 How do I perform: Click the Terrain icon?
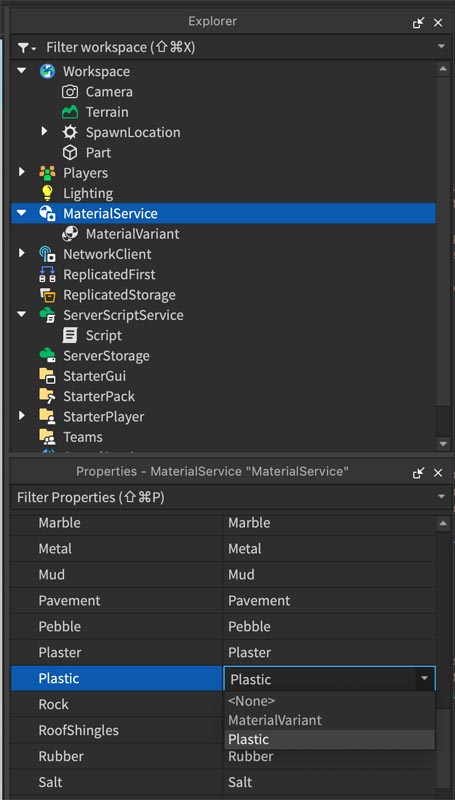click(x=70, y=112)
